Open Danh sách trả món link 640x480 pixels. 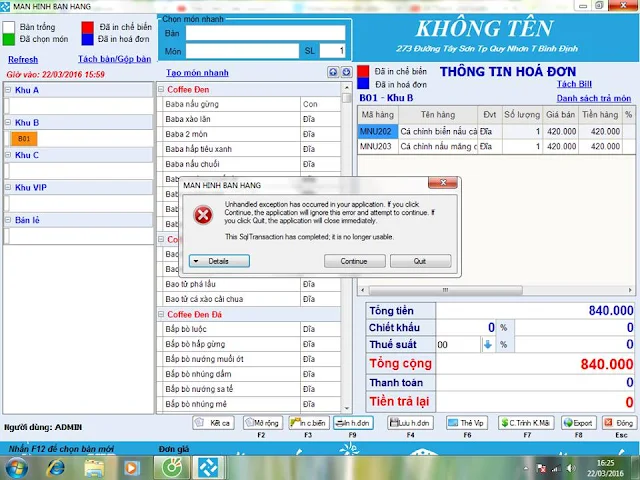point(594,98)
